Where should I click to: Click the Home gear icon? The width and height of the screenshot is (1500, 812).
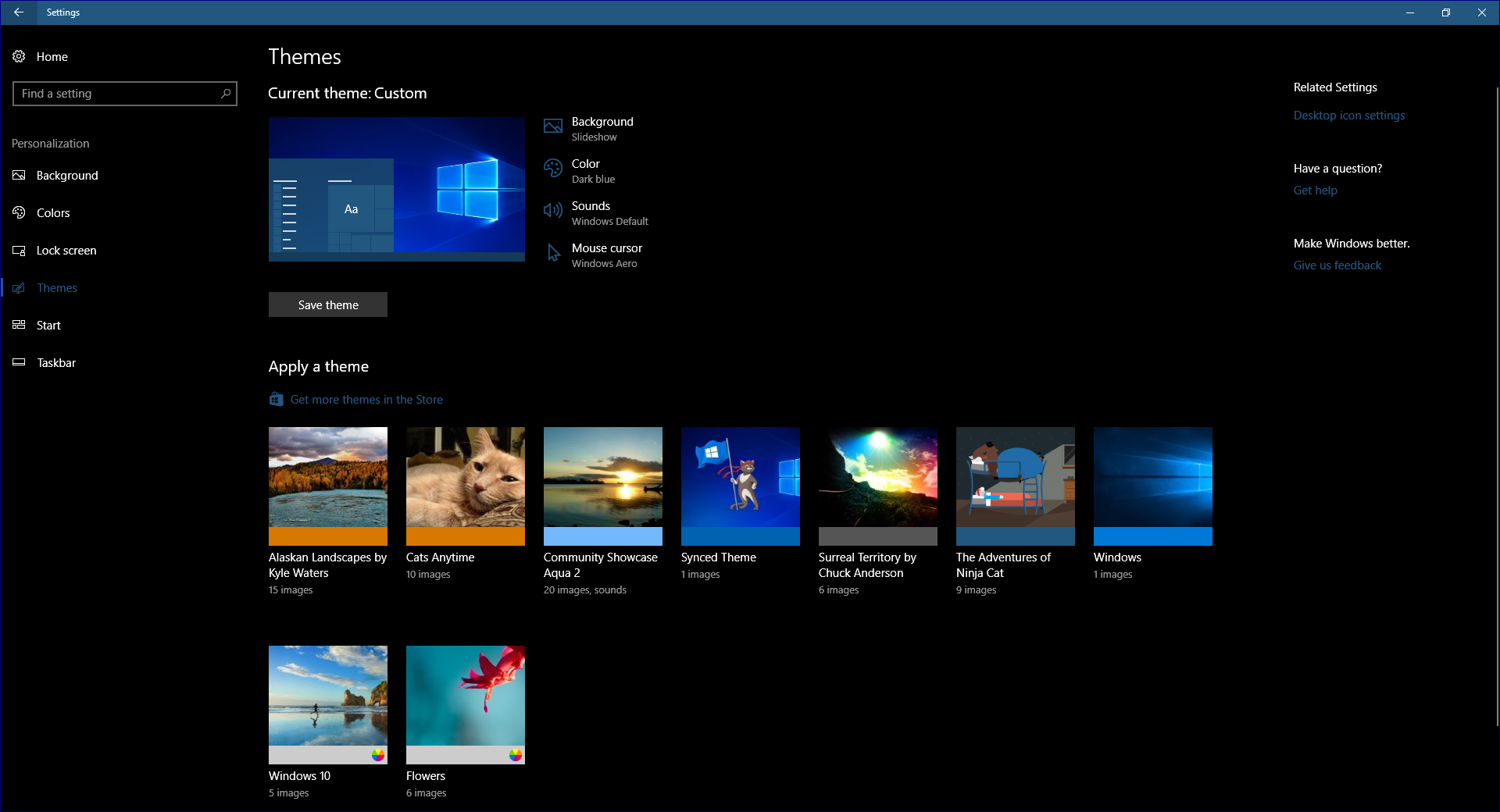(19, 56)
